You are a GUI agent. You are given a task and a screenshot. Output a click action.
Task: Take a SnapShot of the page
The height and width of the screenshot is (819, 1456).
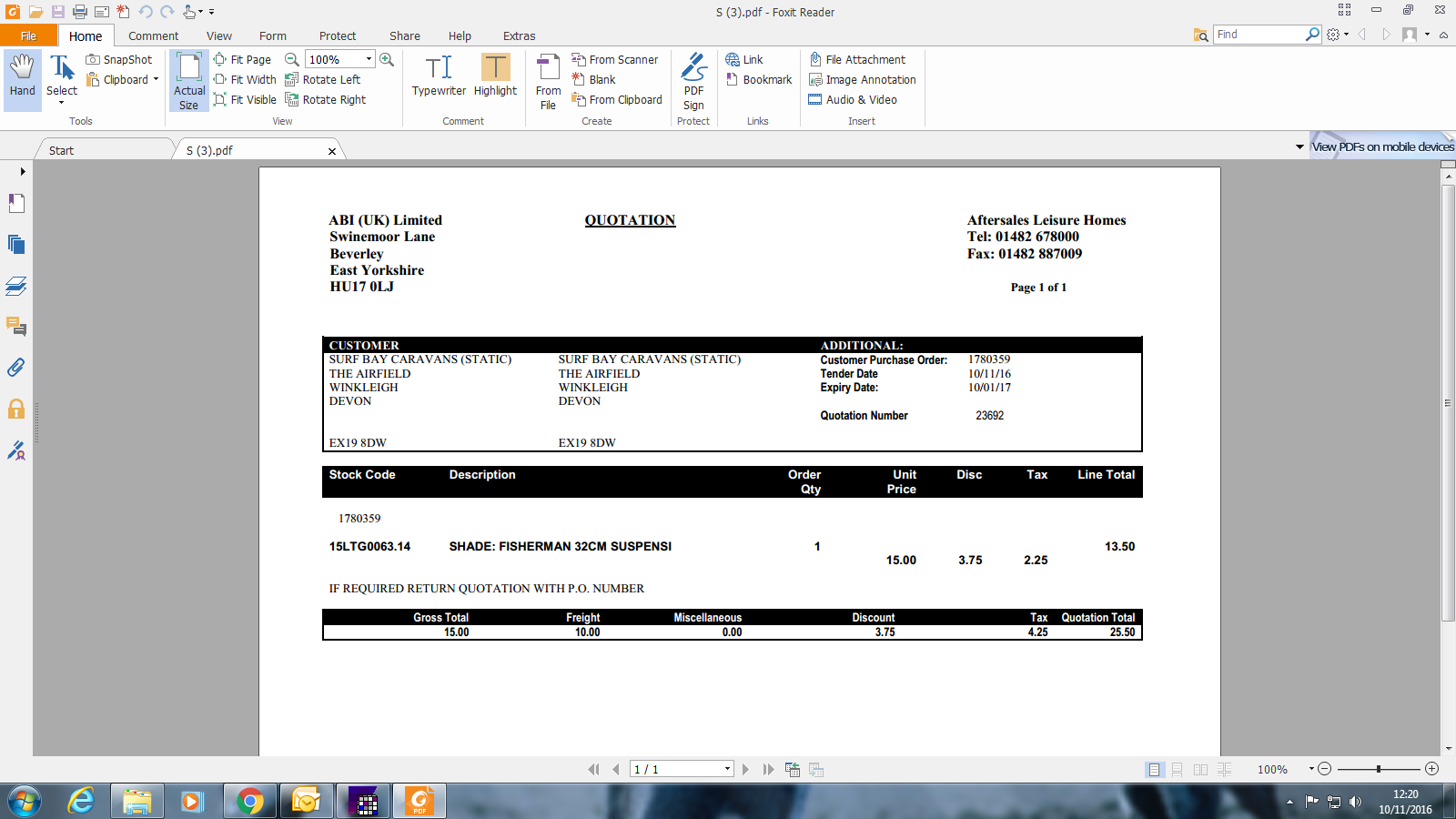(x=119, y=59)
